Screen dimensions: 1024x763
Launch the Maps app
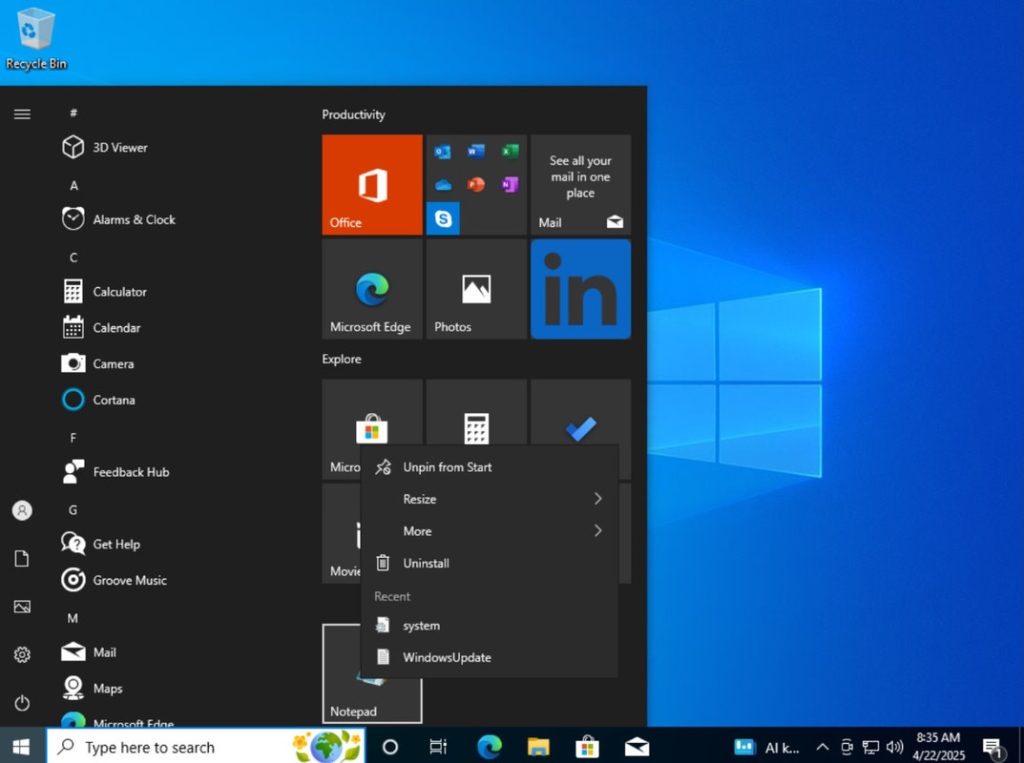point(108,688)
